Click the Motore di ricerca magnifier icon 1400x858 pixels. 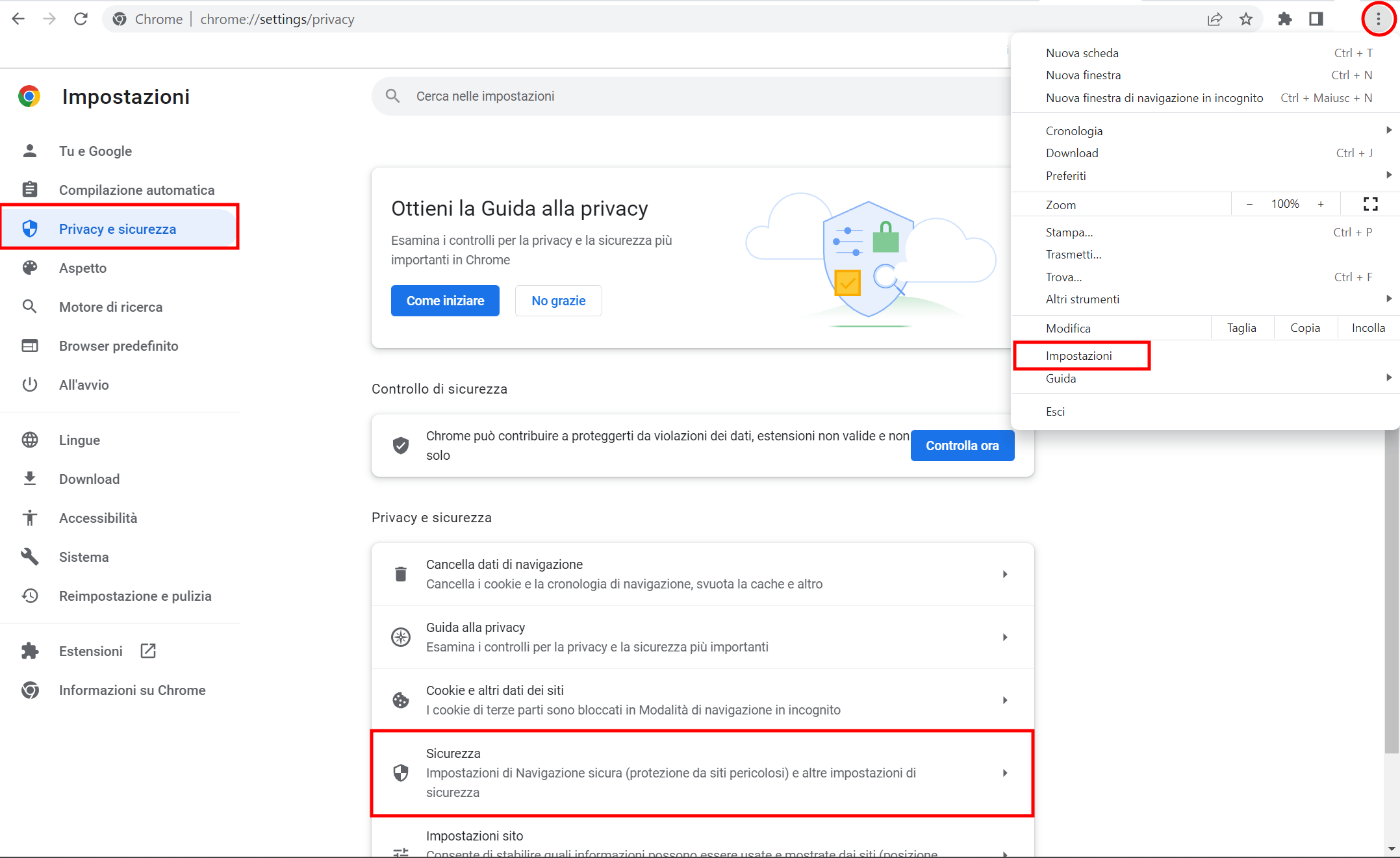tap(30, 307)
